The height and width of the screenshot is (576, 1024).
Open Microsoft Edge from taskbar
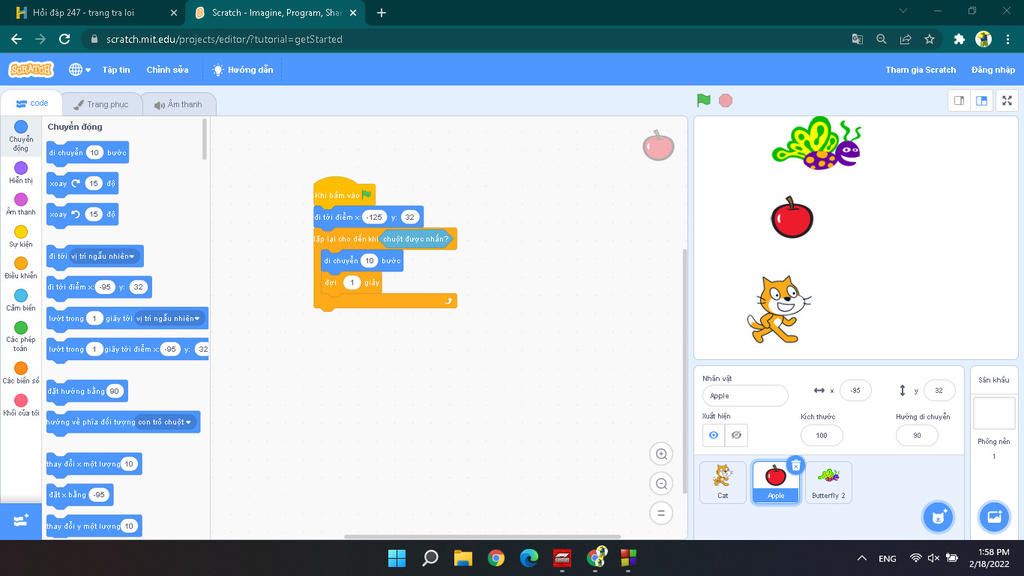click(x=529, y=558)
